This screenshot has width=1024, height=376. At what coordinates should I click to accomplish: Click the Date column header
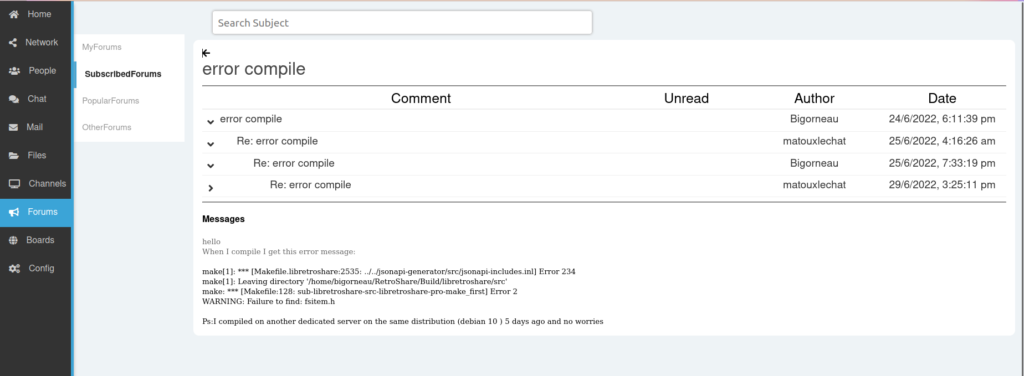(942, 99)
